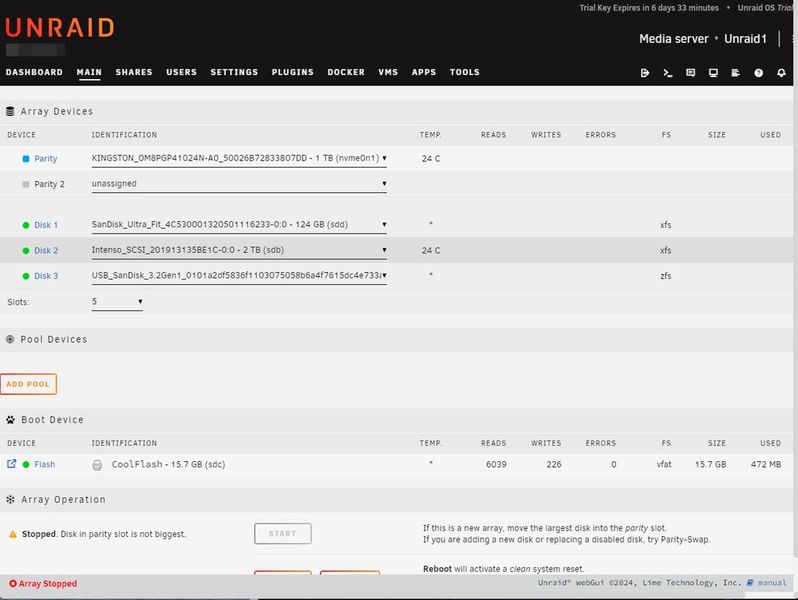Select the Main tab
Image resolution: width=798 pixels, height=600 pixels.
click(x=89, y=72)
